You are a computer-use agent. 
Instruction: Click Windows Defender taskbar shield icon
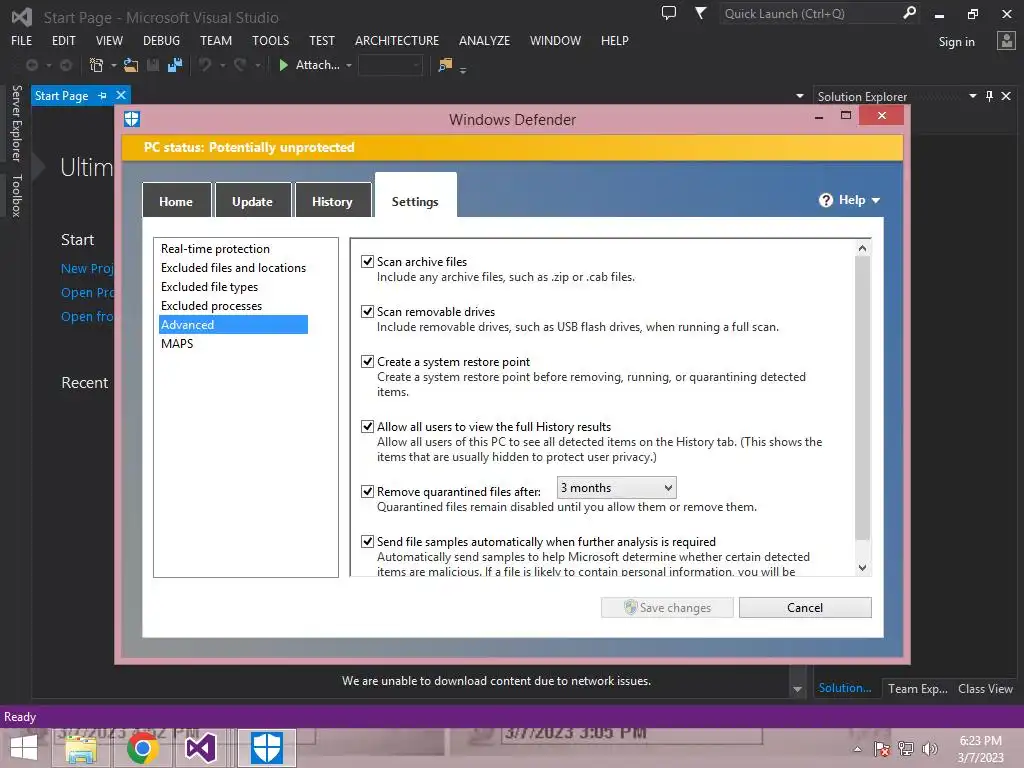266,748
